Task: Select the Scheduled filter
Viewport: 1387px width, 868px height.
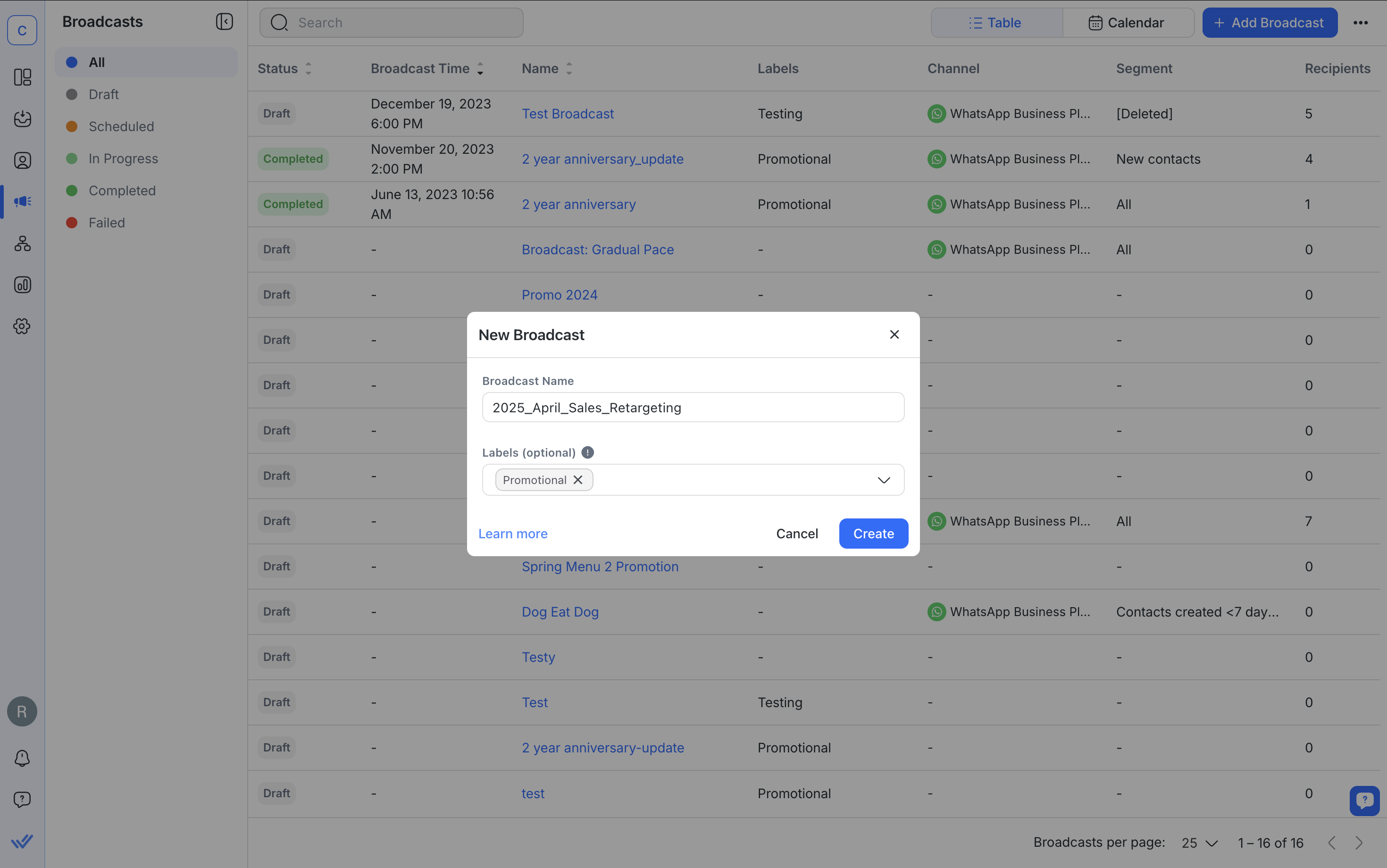Action: 121,126
